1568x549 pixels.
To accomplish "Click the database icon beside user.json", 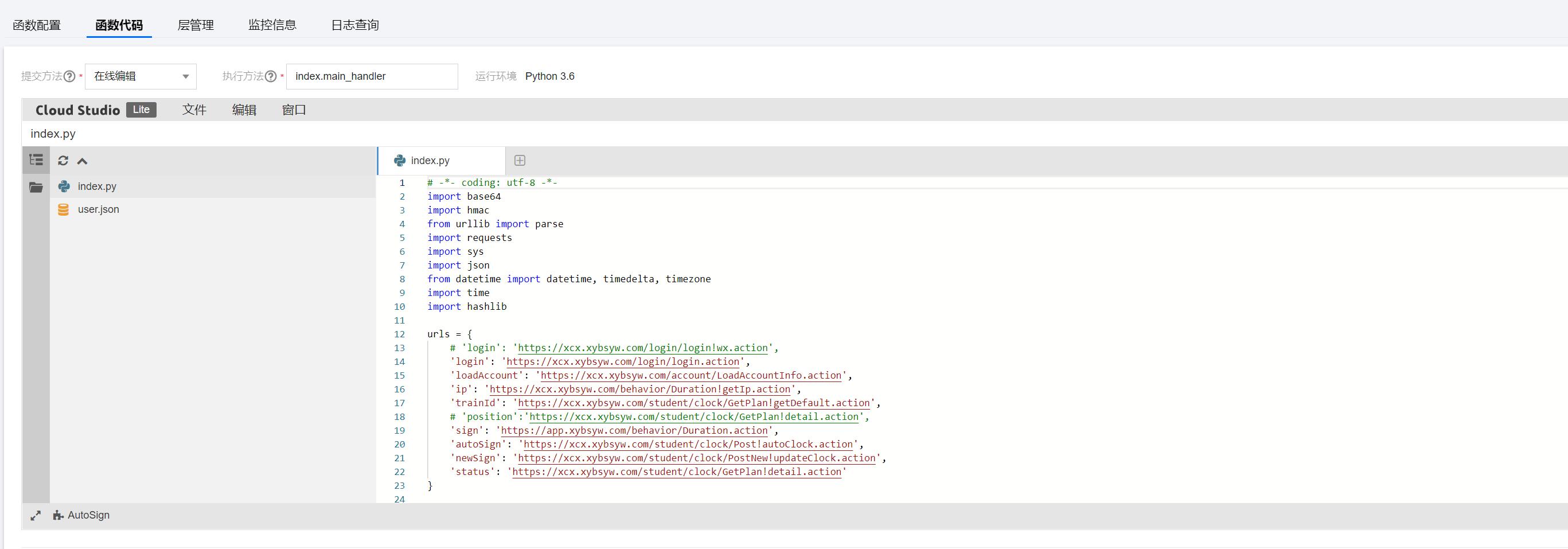I will (63, 209).
